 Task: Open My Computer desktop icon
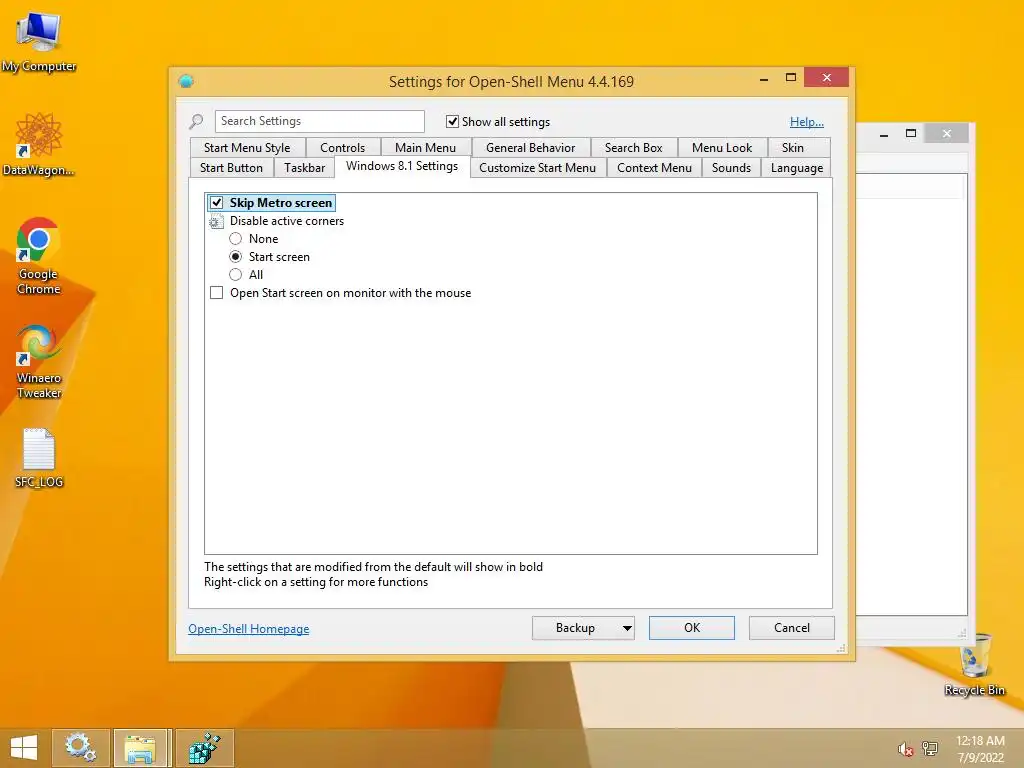tap(39, 40)
